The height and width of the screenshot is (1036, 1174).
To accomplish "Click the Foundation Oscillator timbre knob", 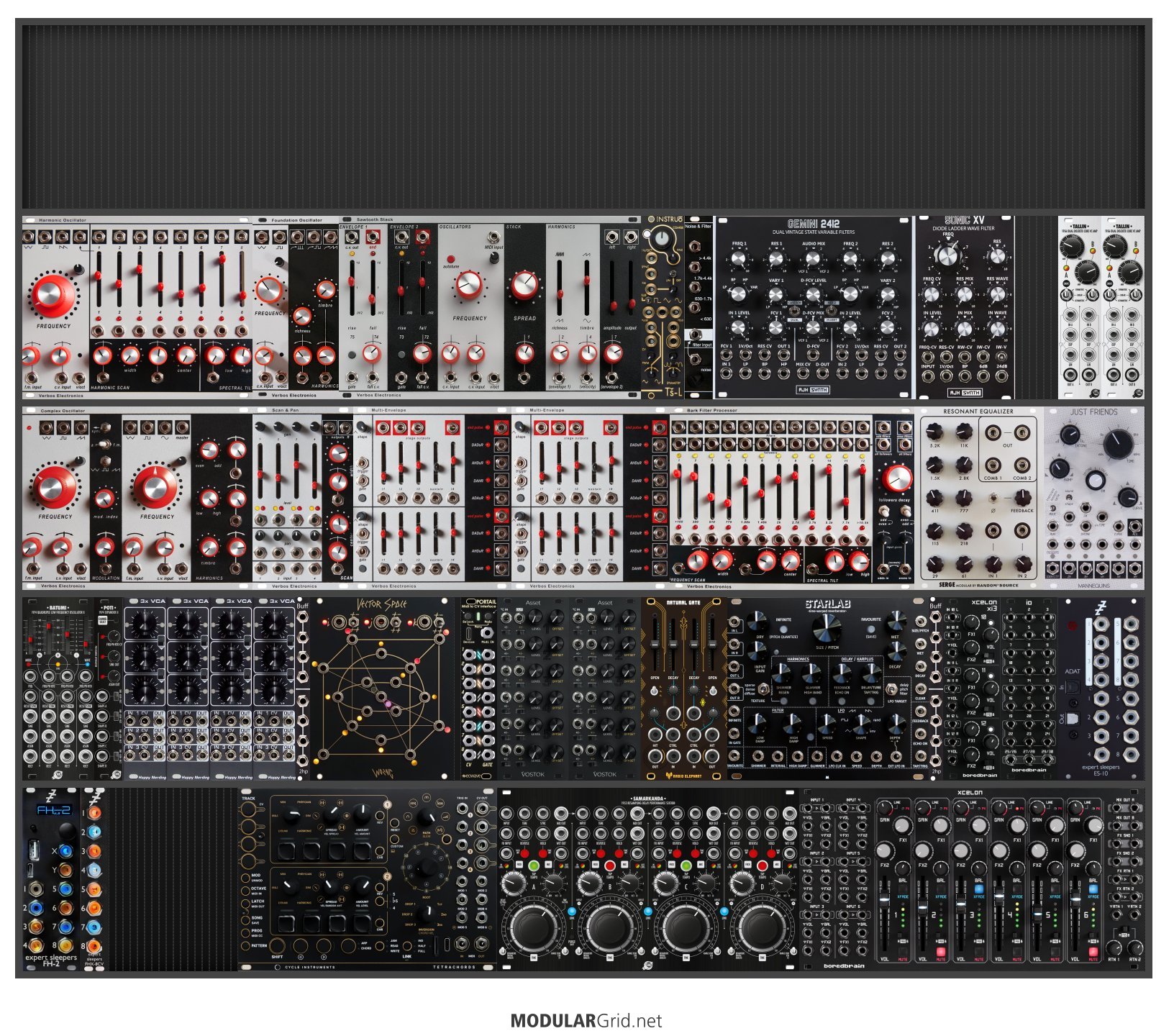I will coord(326,289).
